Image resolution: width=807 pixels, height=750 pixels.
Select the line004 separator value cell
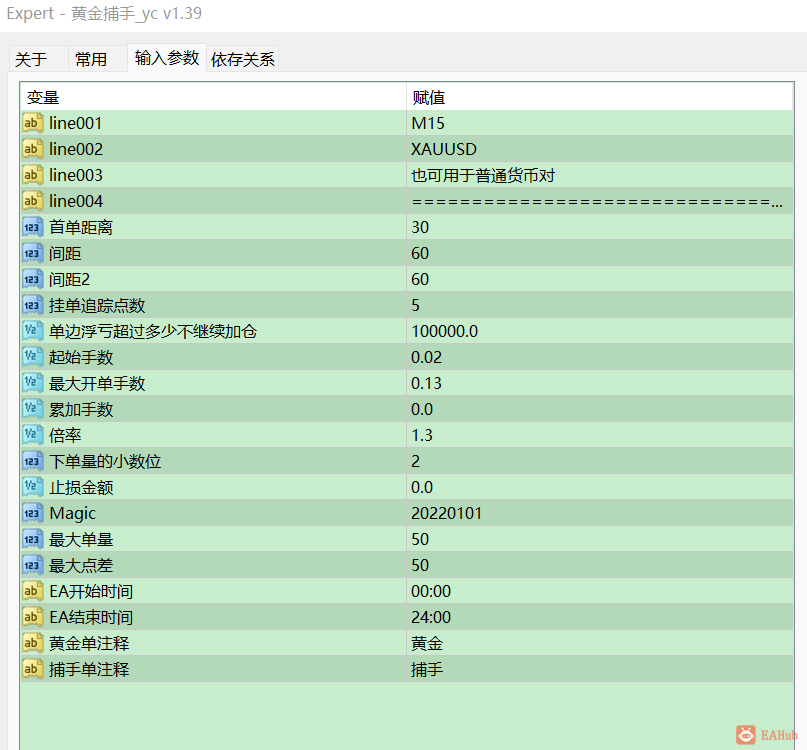pyautogui.click(x=600, y=201)
